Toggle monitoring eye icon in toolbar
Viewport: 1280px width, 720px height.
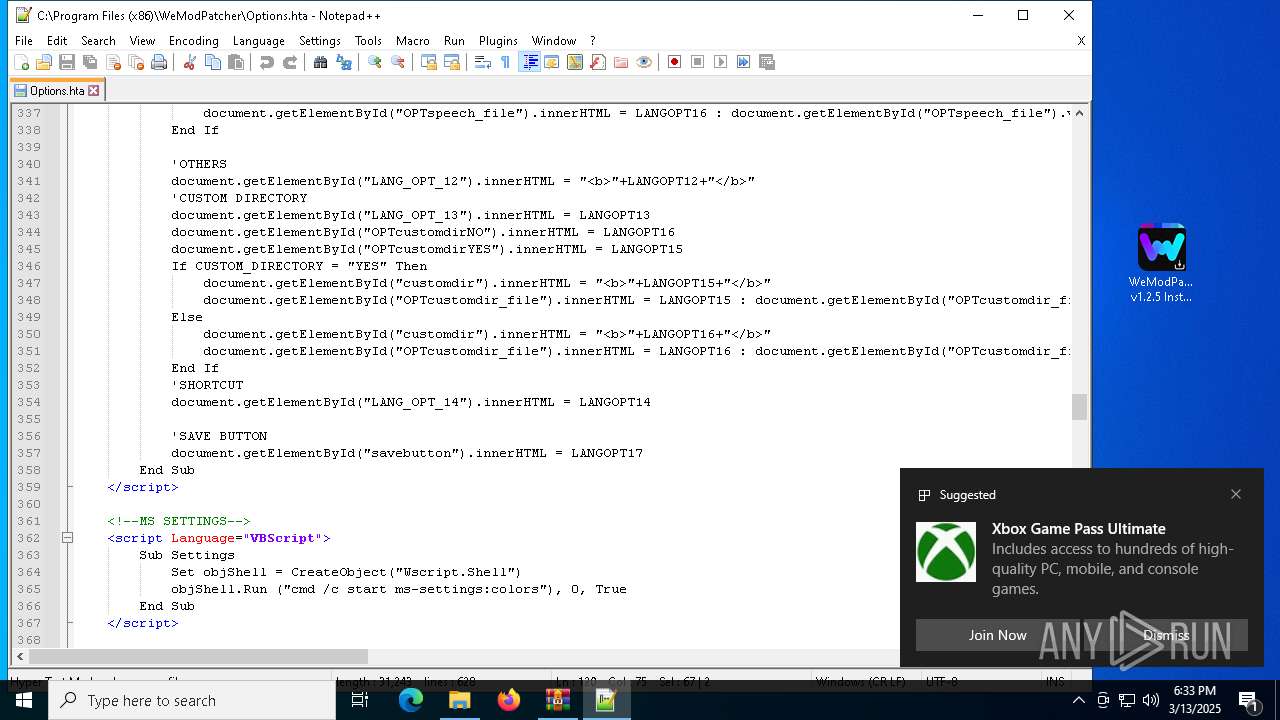click(644, 62)
